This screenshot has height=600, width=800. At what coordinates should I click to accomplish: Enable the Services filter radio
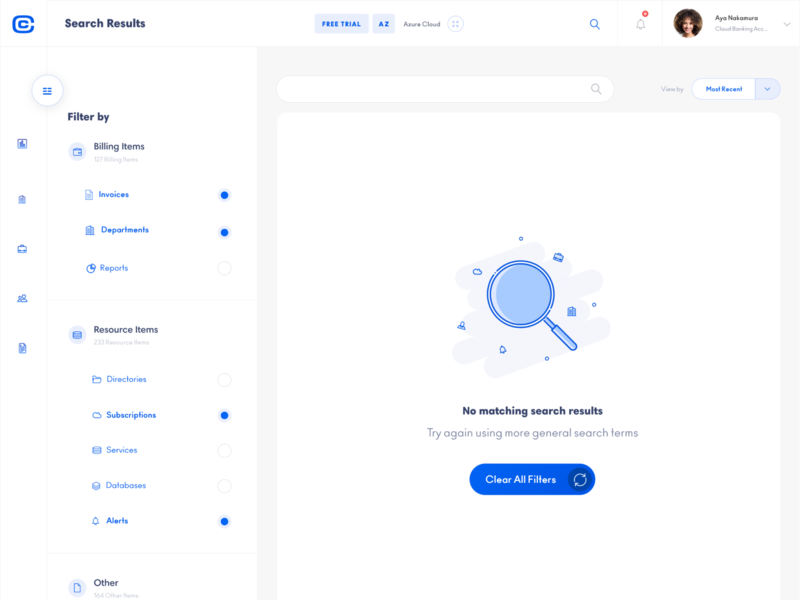pos(224,451)
